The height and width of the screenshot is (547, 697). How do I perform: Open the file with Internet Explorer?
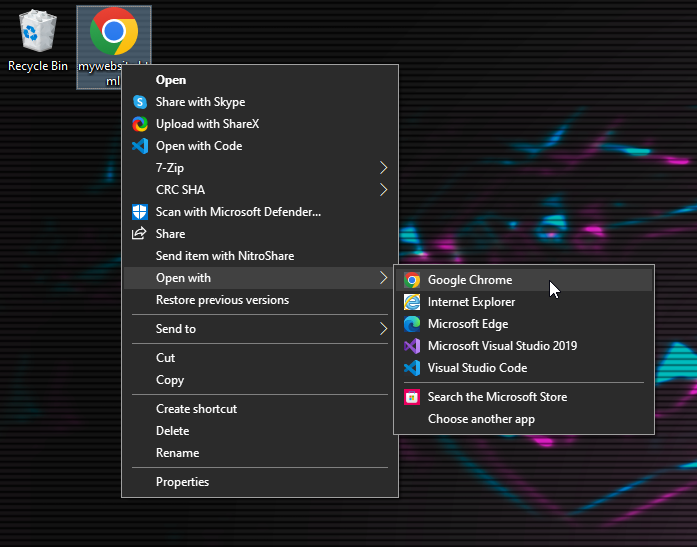(524, 302)
